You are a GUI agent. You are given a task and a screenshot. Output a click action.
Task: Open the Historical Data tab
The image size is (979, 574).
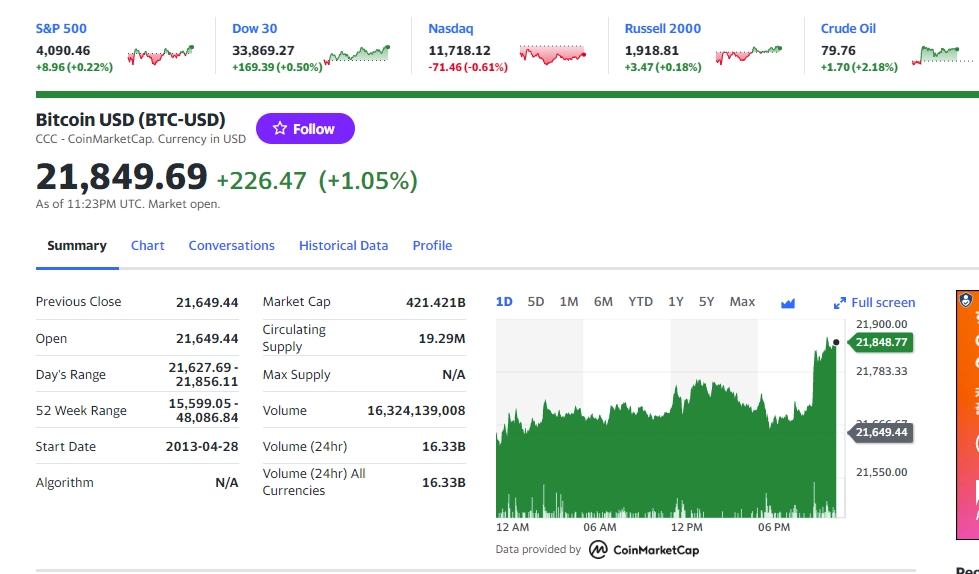pyautogui.click(x=343, y=245)
